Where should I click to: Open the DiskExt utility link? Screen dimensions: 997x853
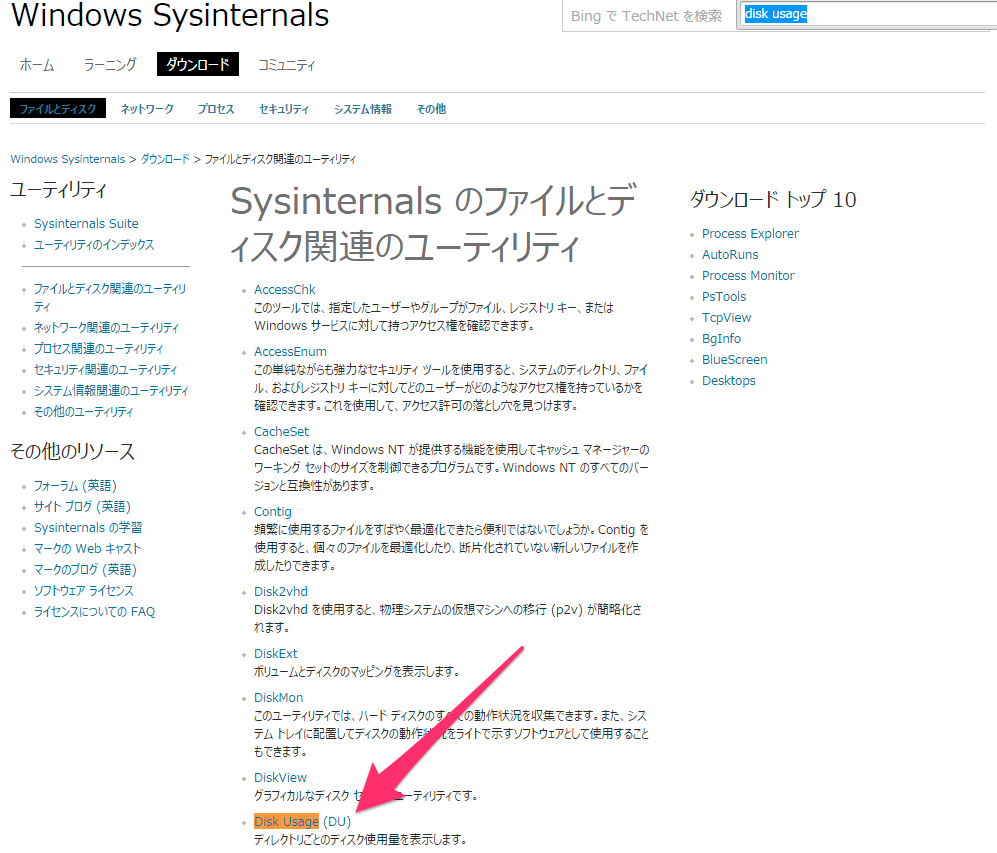(x=276, y=653)
